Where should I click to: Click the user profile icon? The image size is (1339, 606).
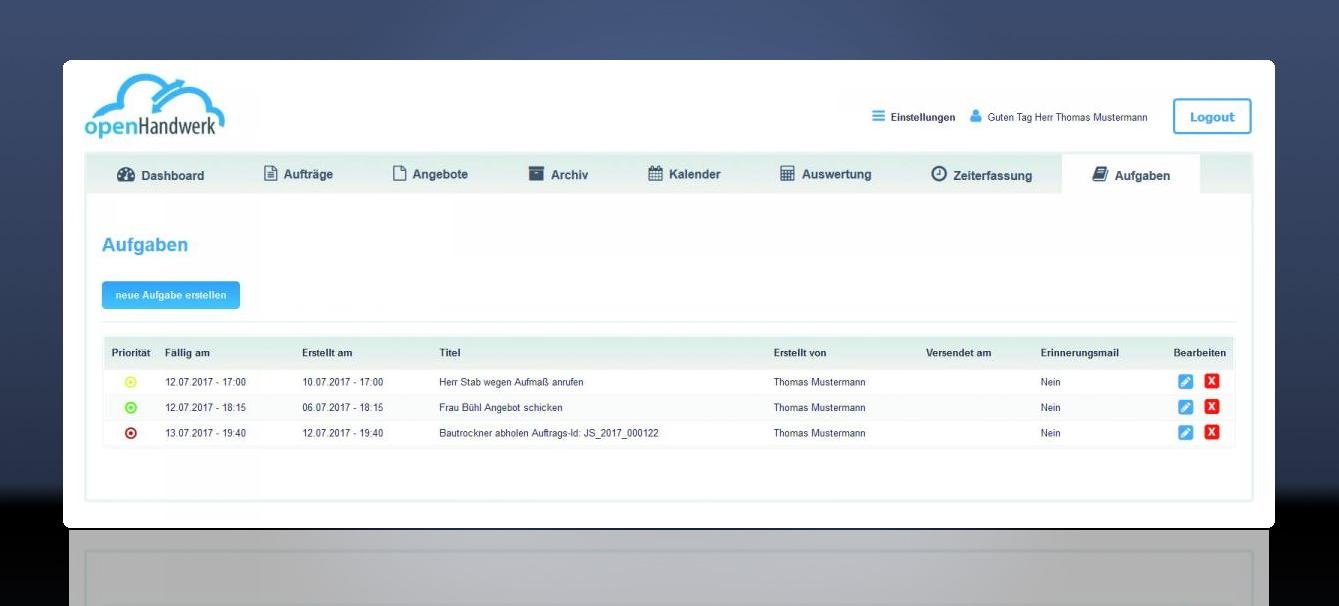976,117
